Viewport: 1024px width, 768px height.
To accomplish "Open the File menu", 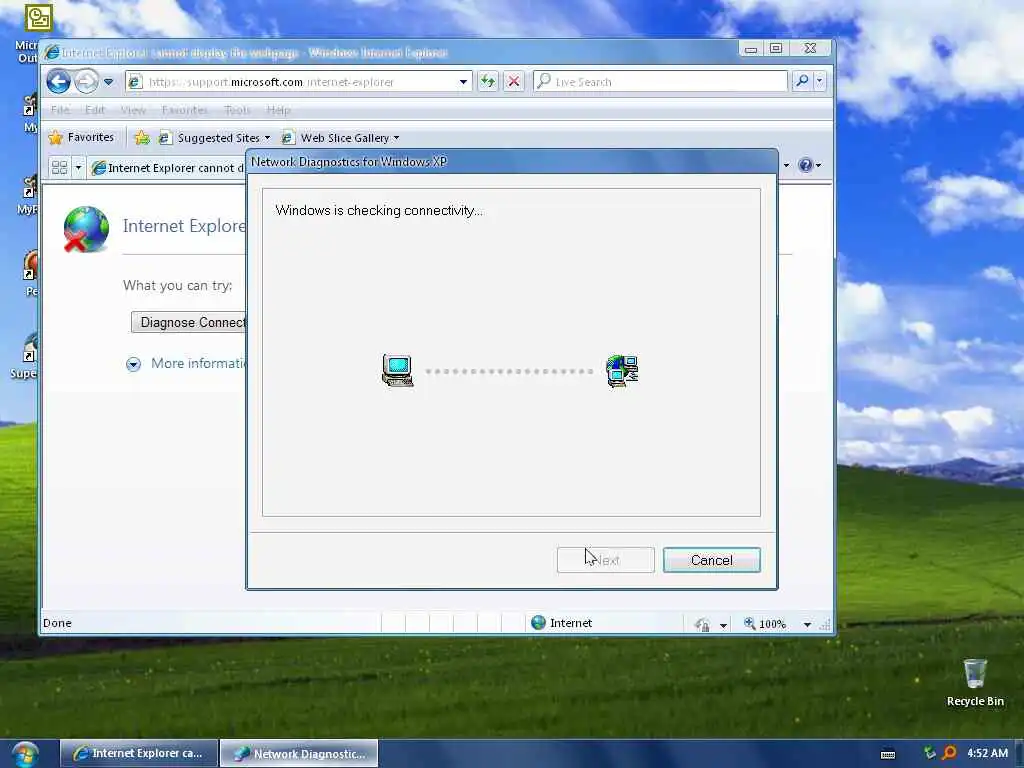I will pyautogui.click(x=60, y=110).
